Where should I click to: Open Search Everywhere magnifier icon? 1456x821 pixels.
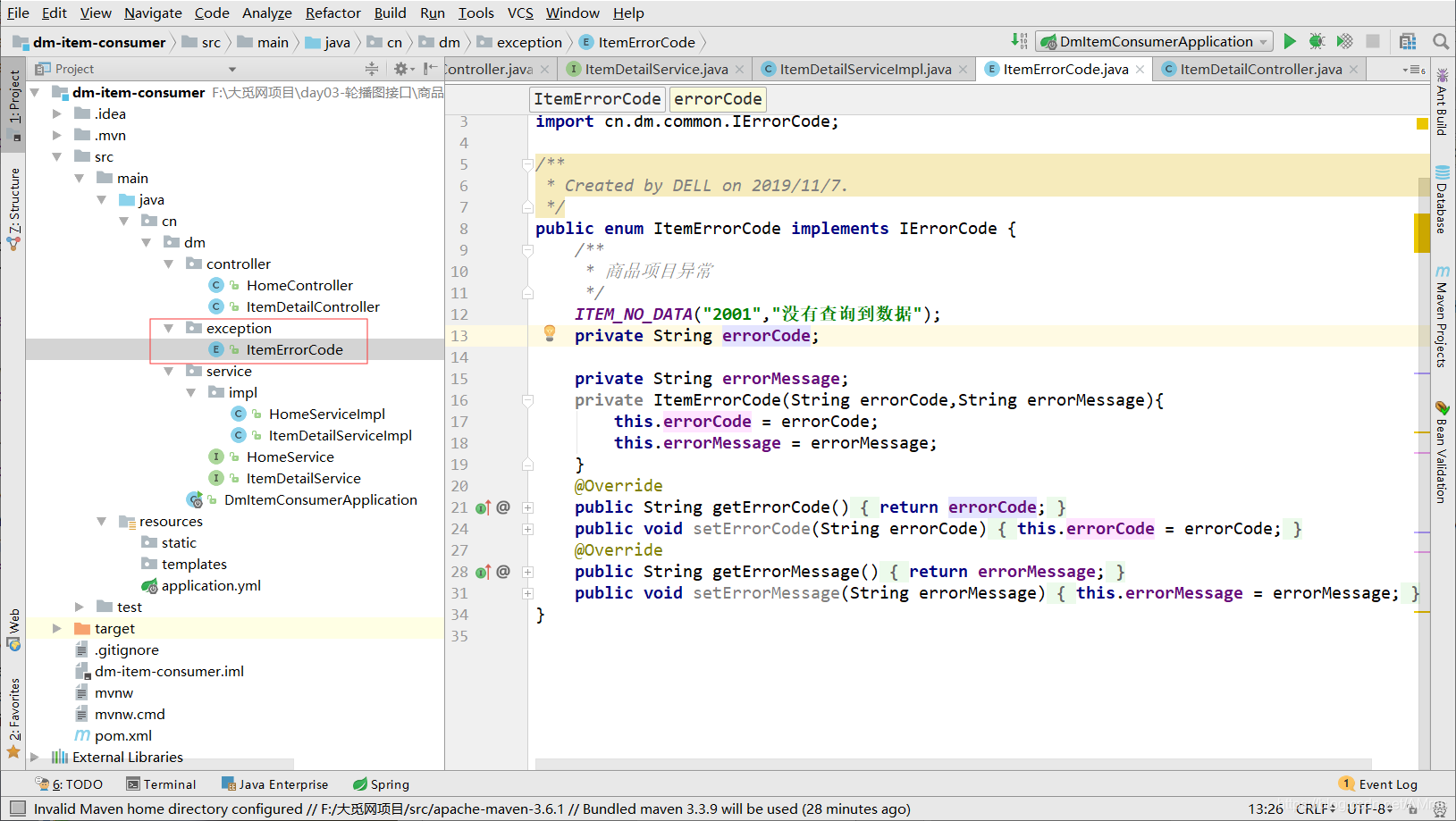coord(1440,41)
